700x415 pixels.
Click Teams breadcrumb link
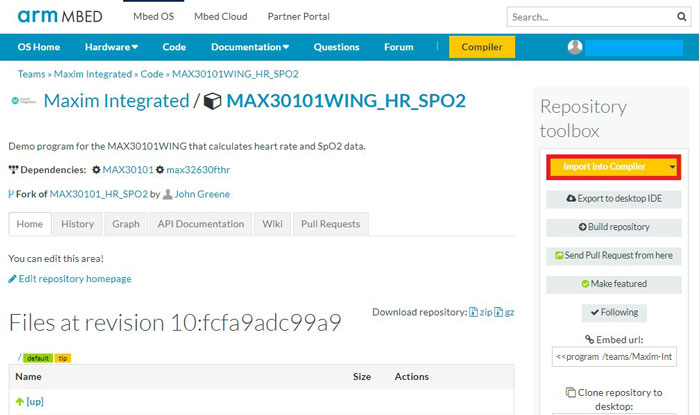[x=32, y=74]
